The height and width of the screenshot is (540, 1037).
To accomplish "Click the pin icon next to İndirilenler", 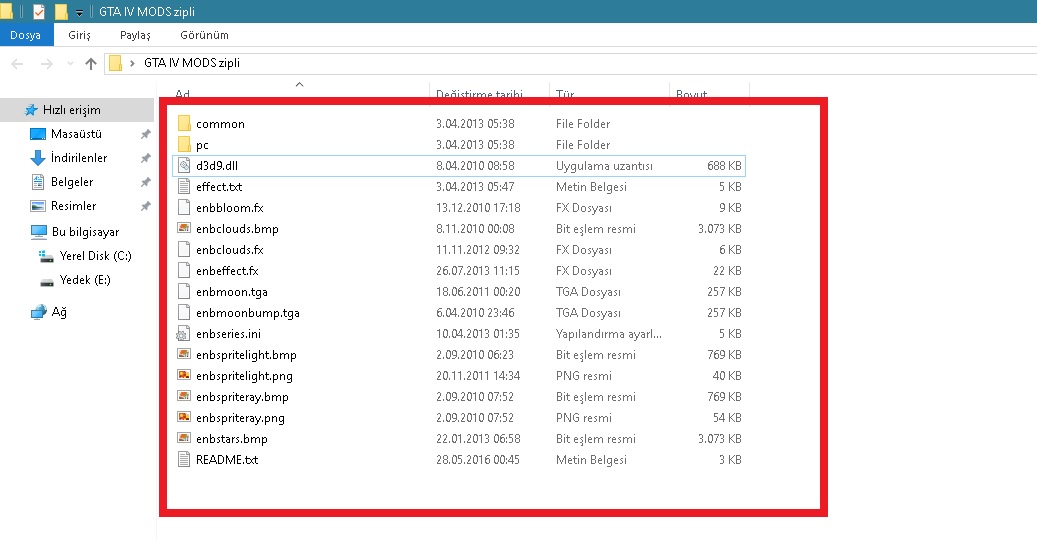I will 145,158.
